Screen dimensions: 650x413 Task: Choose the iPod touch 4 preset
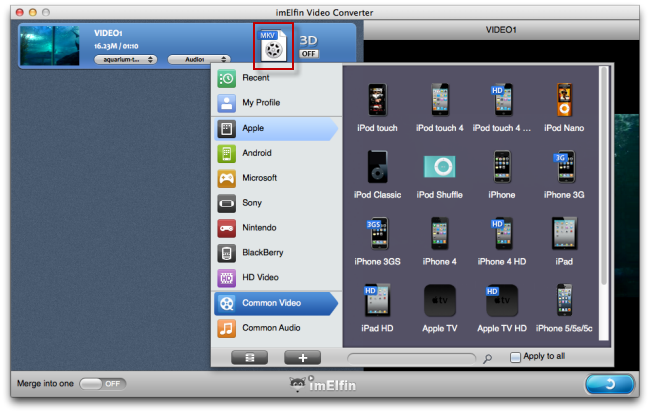tap(439, 107)
